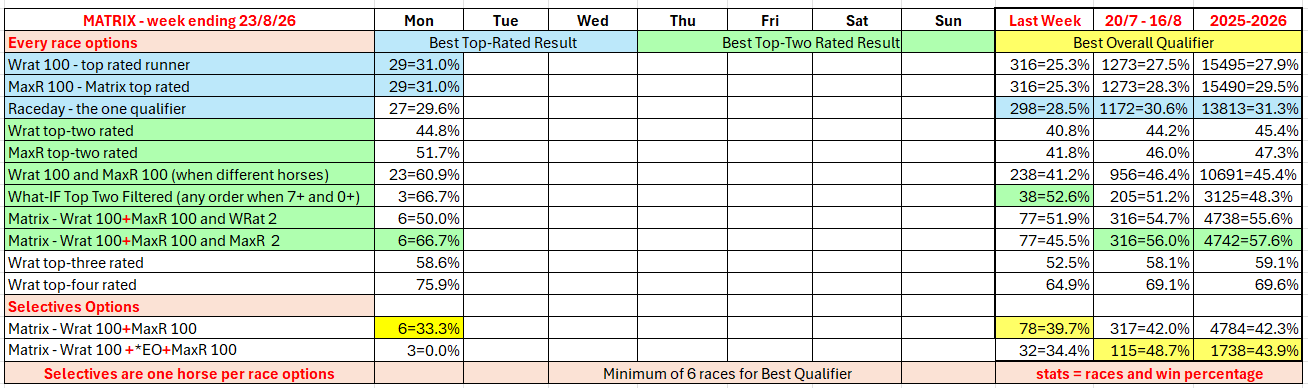Select the Best Top-Two Rated Result cell
Viewport: 1308px width, 388px height.
(811, 43)
